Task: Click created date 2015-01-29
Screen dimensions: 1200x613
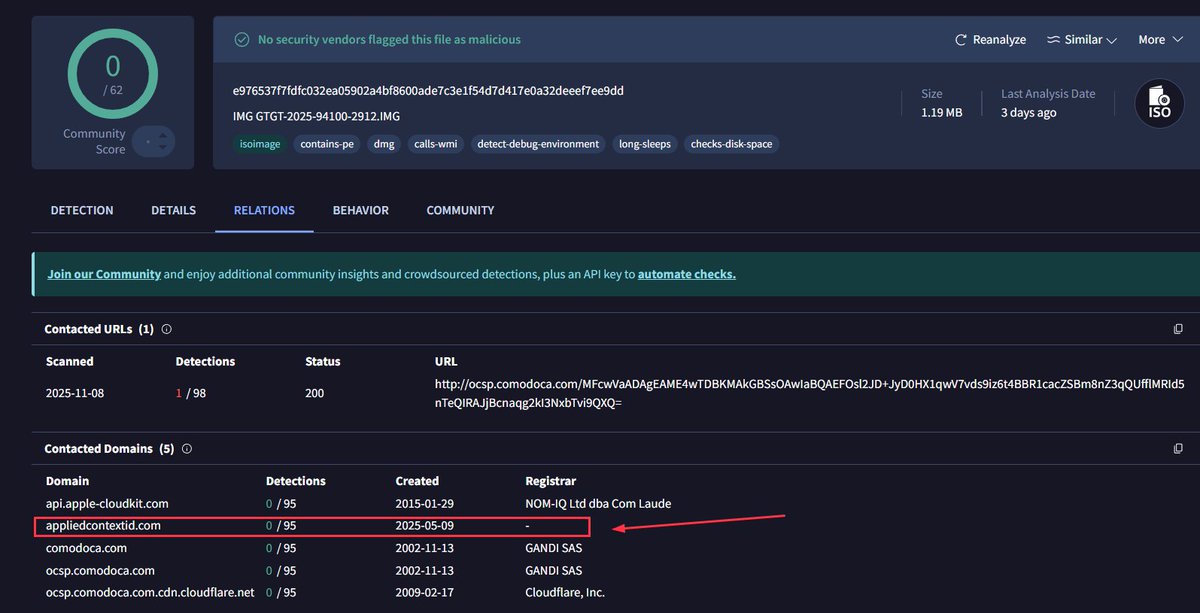Action: point(424,503)
